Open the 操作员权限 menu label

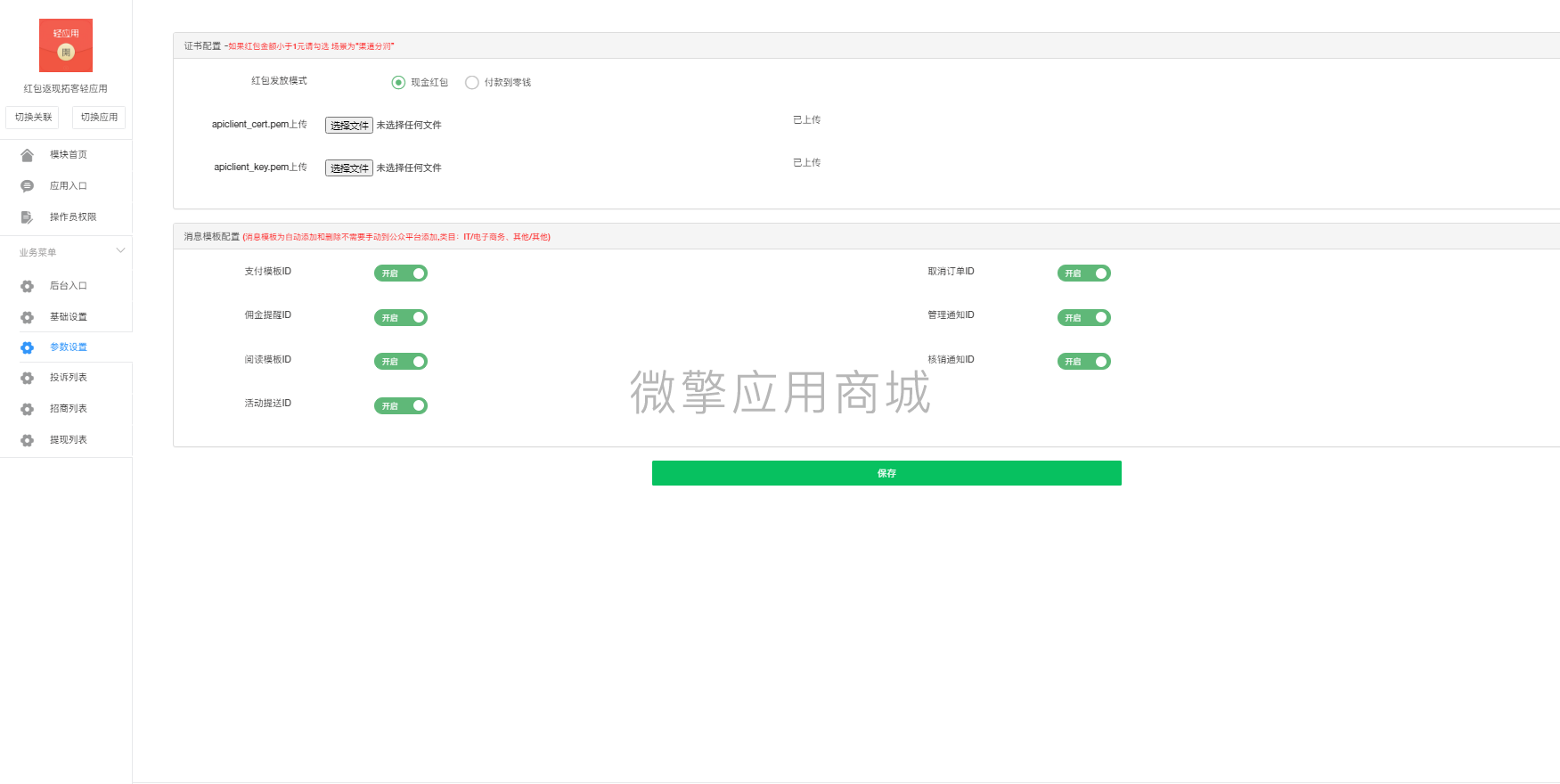[x=73, y=217]
